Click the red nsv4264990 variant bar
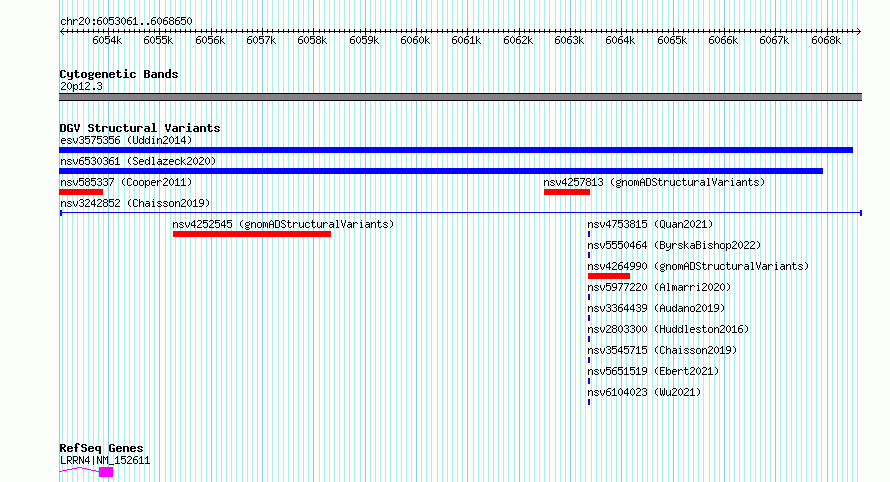This screenshot has width=890, height=482. [x=608, y=276]
